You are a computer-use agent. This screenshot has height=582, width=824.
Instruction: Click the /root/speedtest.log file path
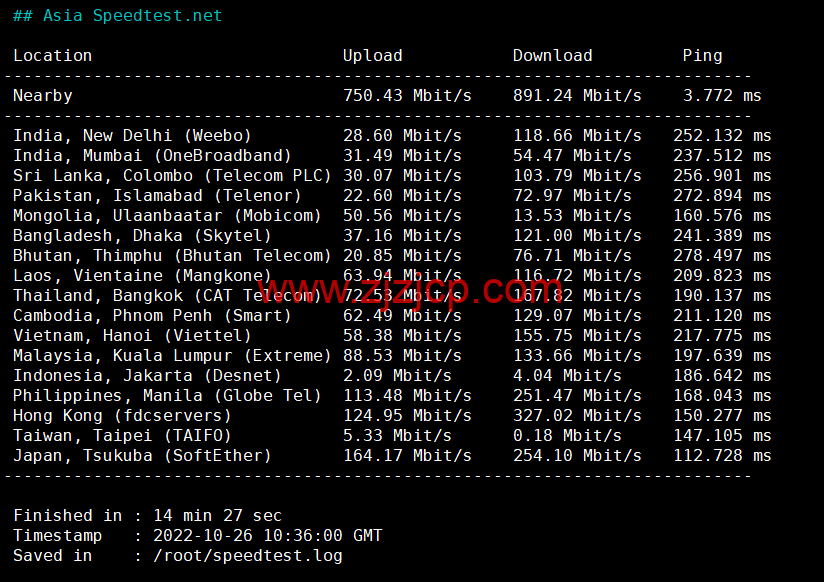(247, 556)
